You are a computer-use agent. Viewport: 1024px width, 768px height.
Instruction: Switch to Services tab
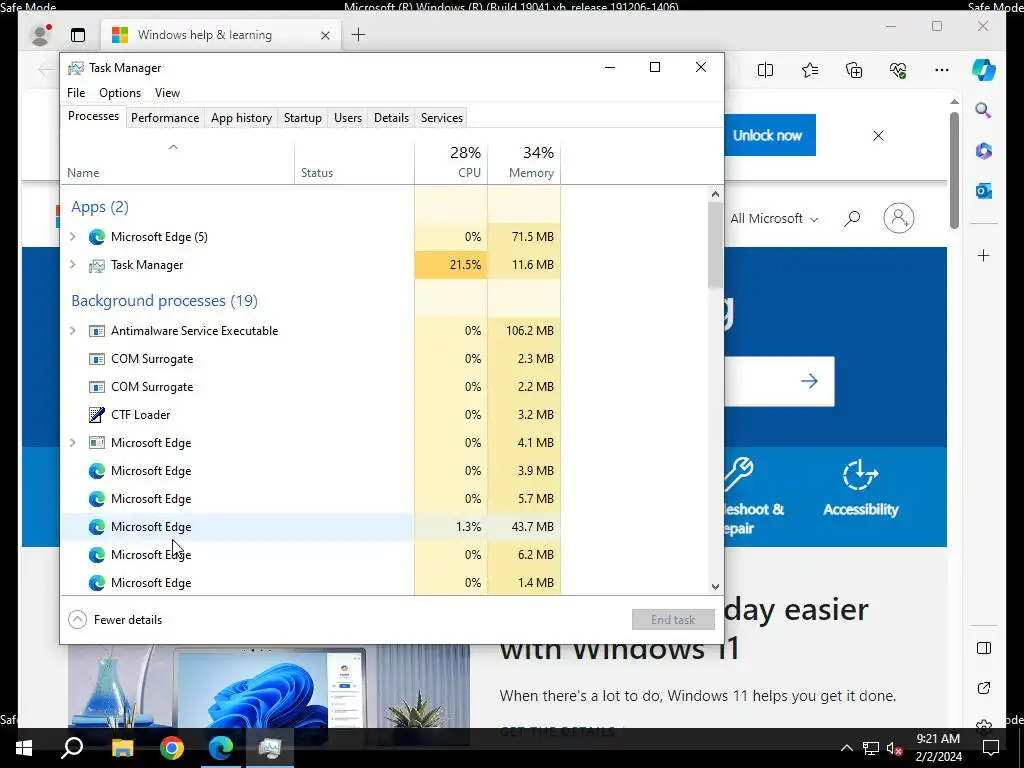[x=441, y=118]
